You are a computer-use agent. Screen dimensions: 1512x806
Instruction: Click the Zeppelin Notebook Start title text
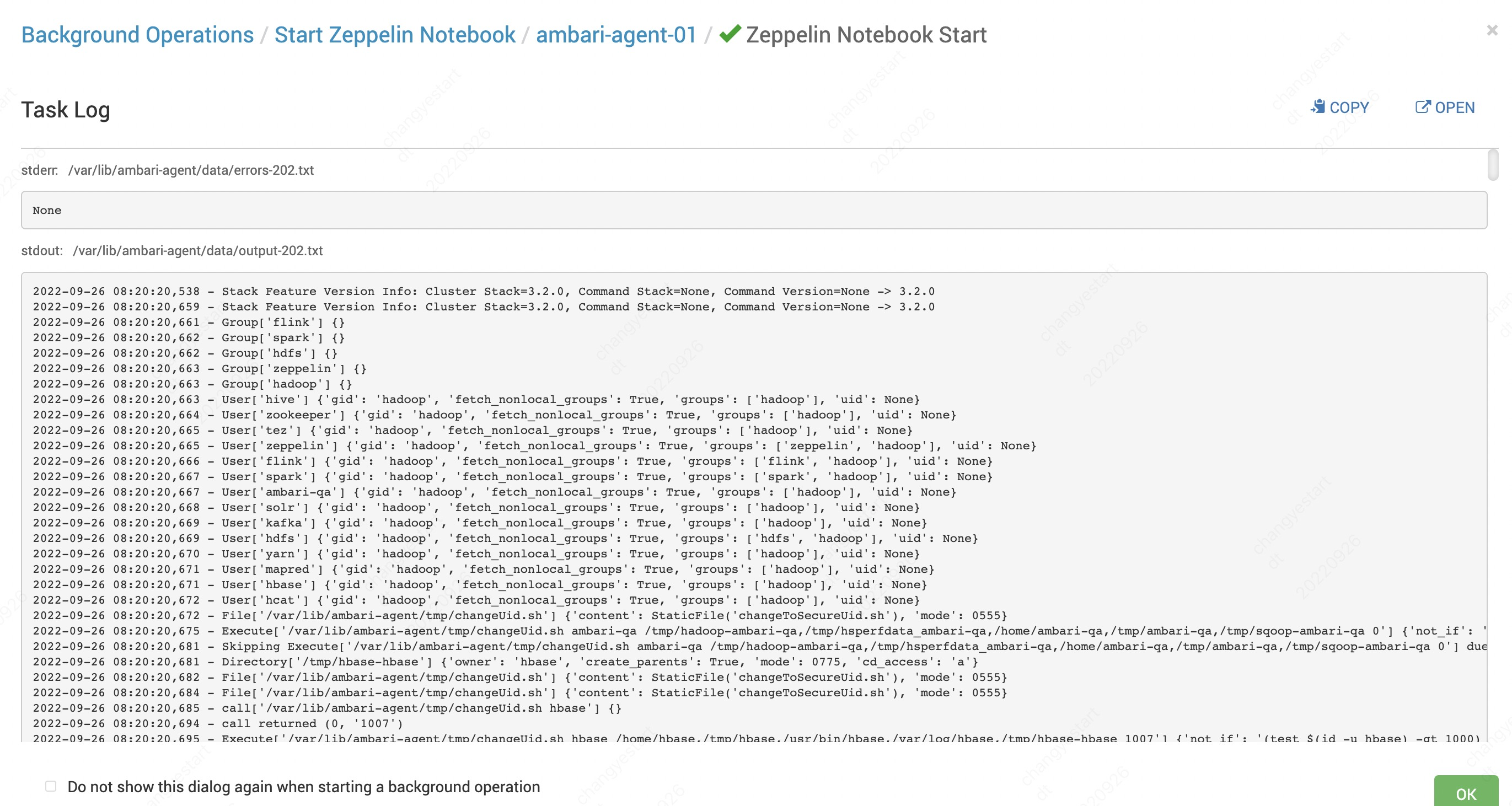click(866, 35)
